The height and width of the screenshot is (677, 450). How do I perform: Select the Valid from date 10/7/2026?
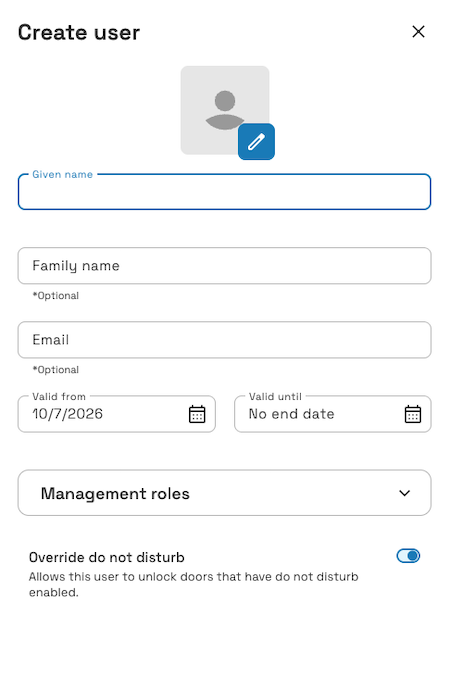[x=67, y=414]
